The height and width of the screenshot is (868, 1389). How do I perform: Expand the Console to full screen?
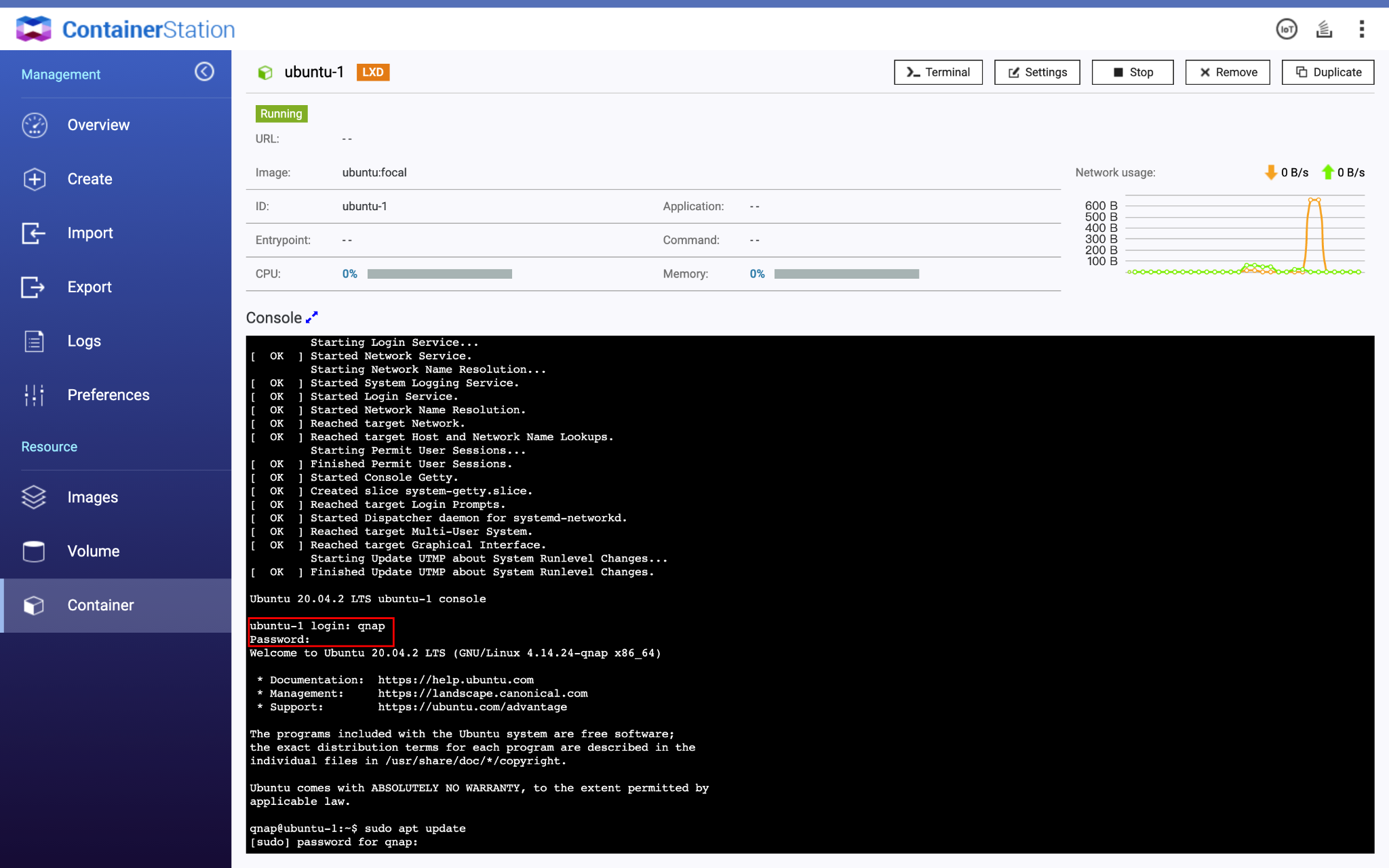312,317
